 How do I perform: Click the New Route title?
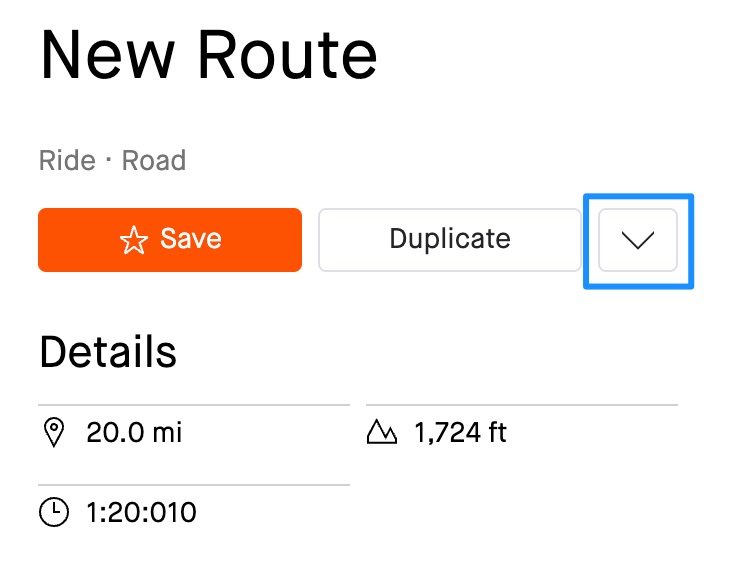coord(208,55)
